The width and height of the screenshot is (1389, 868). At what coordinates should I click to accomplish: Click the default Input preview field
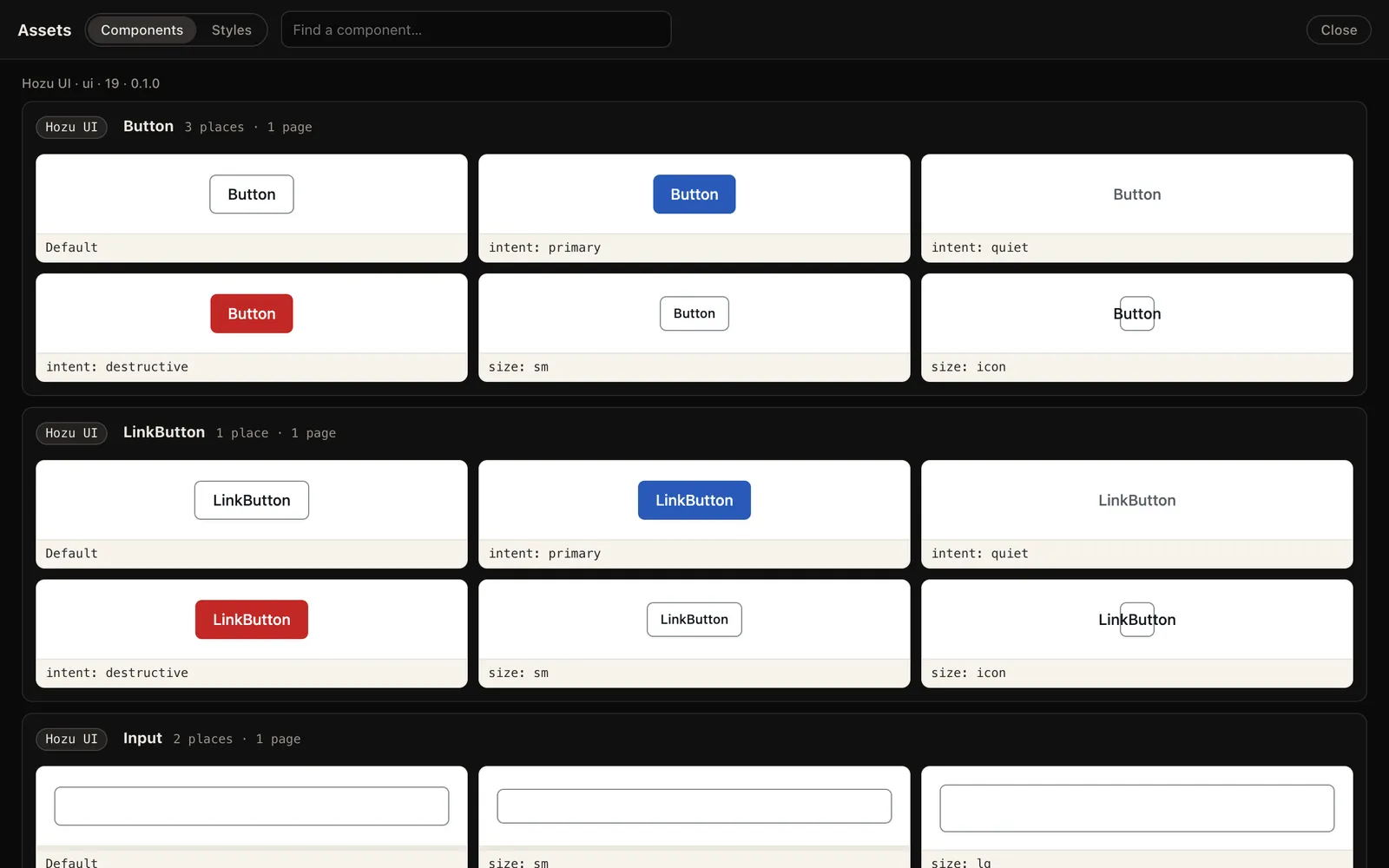pos(252,806)
